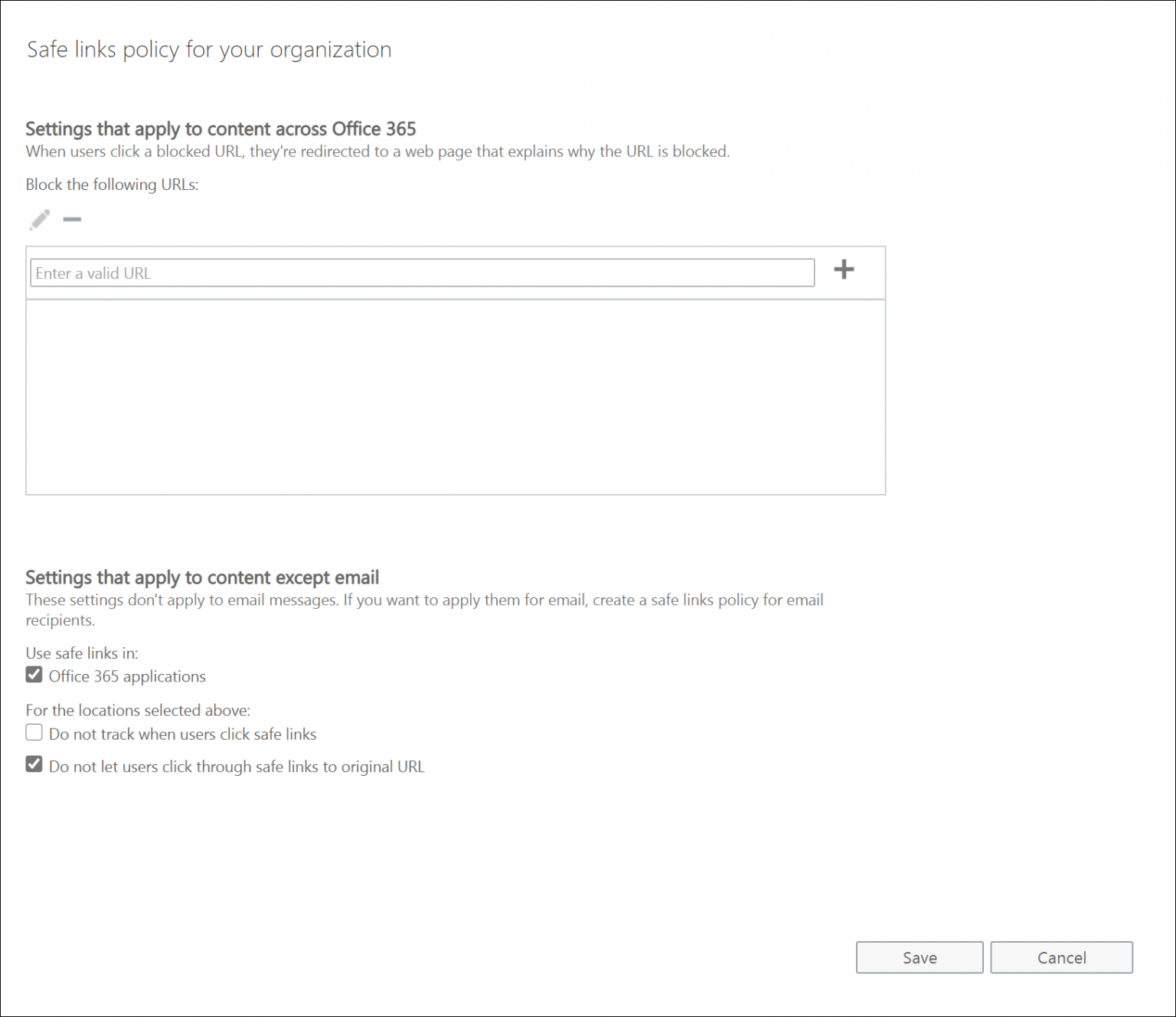Dismiss the policy page with Cancel

click(x=1061, y=957)
